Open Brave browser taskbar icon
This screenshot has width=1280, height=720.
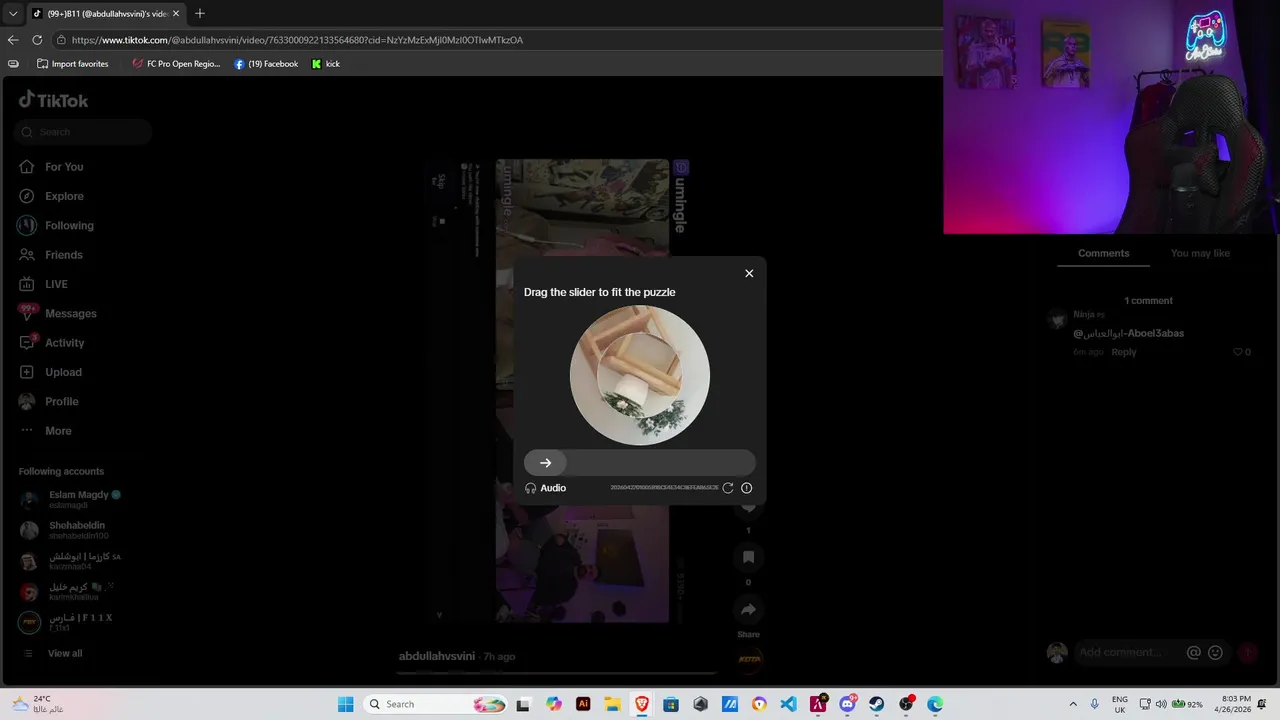[x=641, y=704]
